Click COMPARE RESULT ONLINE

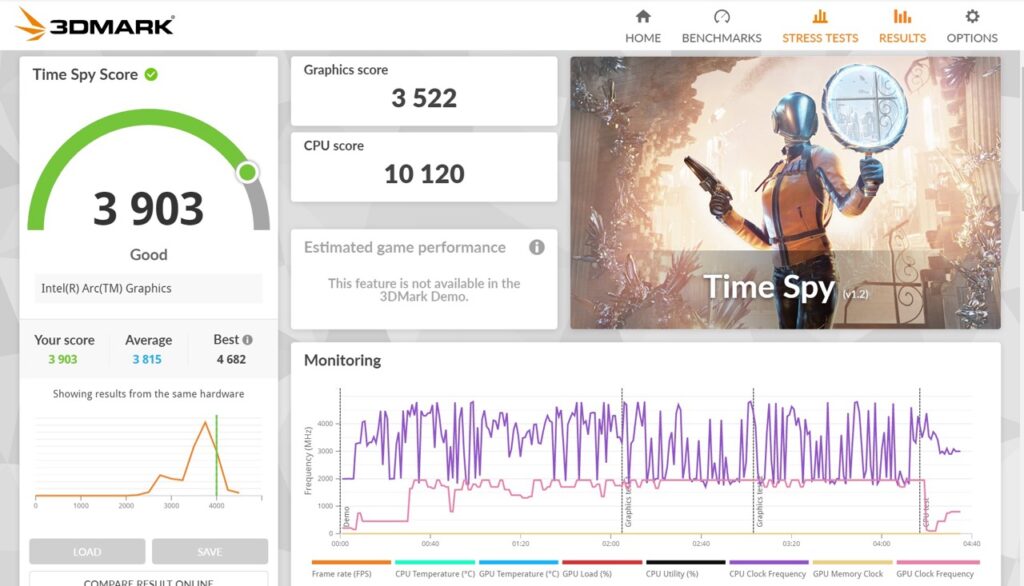pyautogui.click(x=150, y=581)
